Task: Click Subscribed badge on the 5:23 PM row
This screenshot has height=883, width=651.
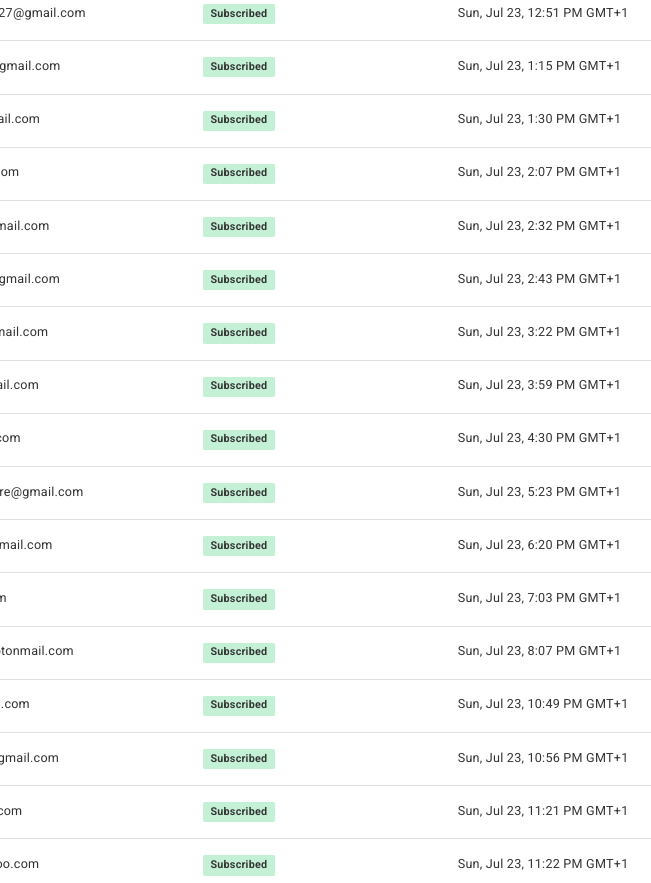Action: click(239, 492)
